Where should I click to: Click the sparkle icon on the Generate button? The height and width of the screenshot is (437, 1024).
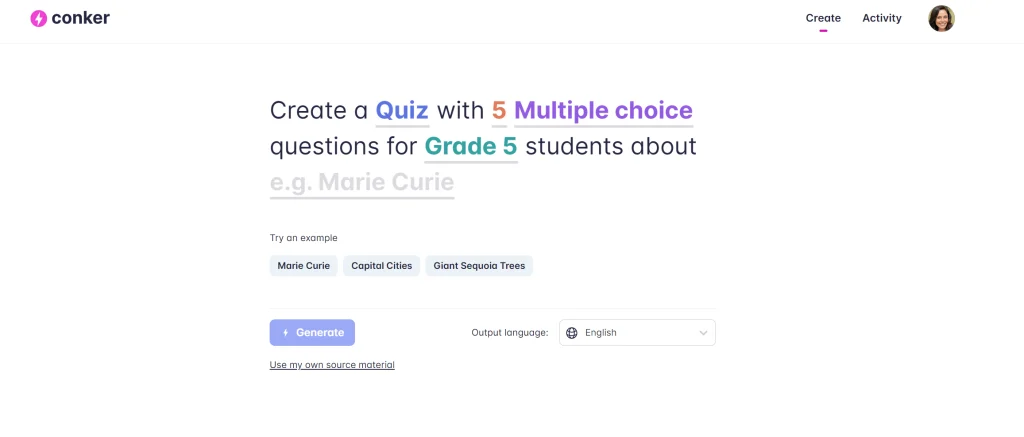(x=286, y=333)
